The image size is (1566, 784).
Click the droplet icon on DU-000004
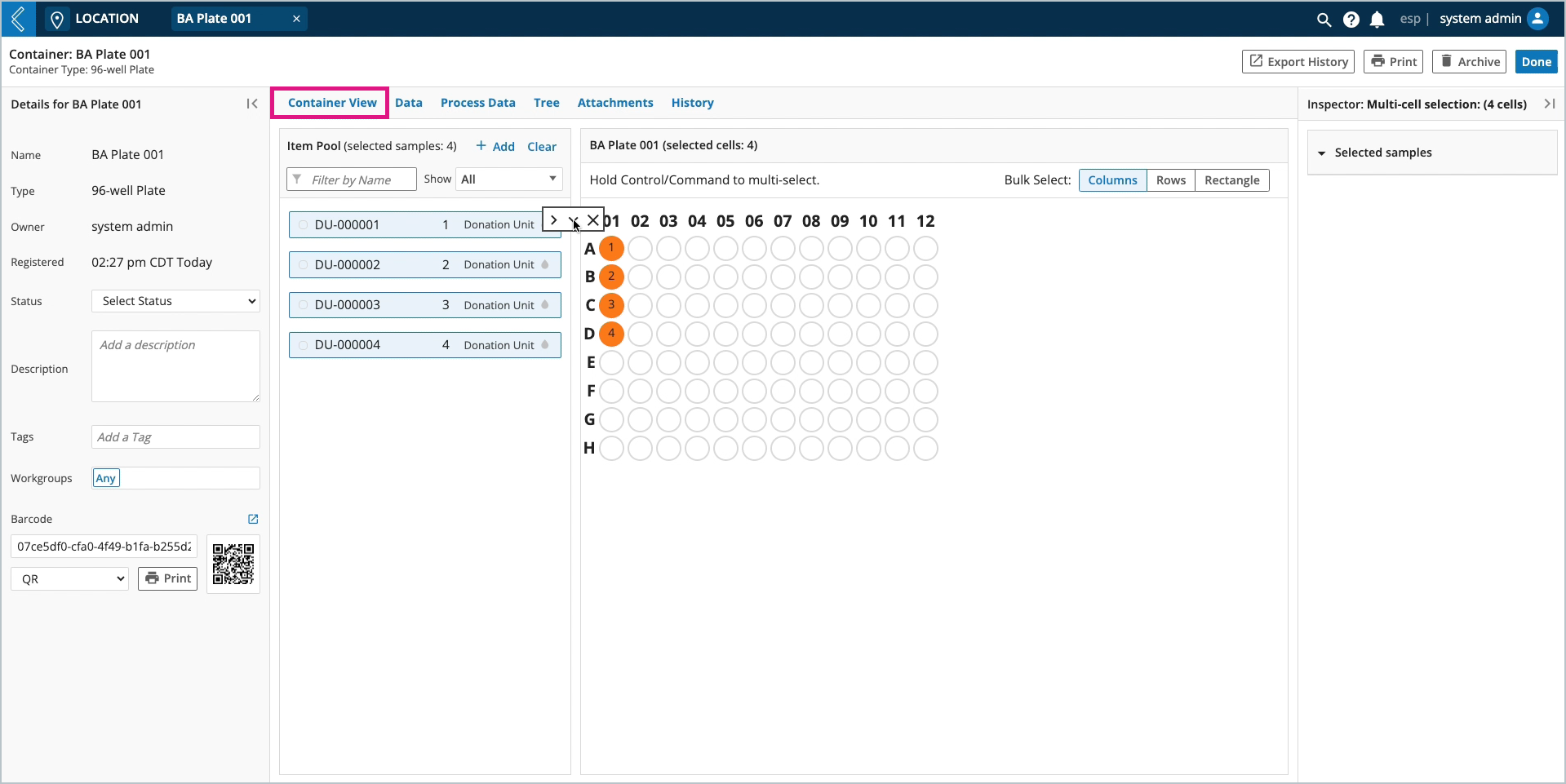coord(545,344)
